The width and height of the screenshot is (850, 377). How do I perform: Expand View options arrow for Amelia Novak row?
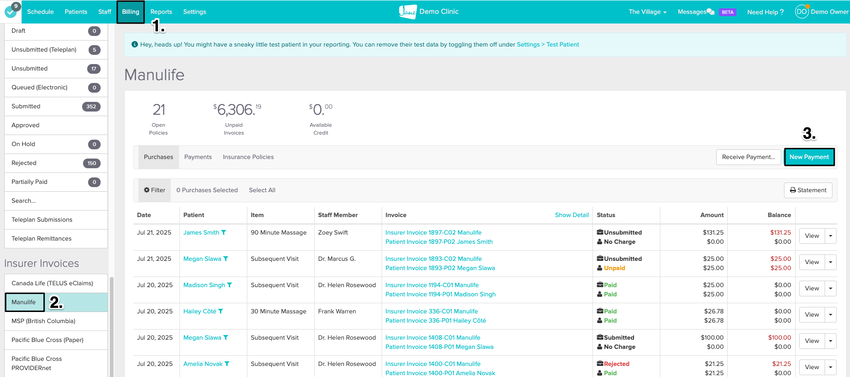coord(831,367)
